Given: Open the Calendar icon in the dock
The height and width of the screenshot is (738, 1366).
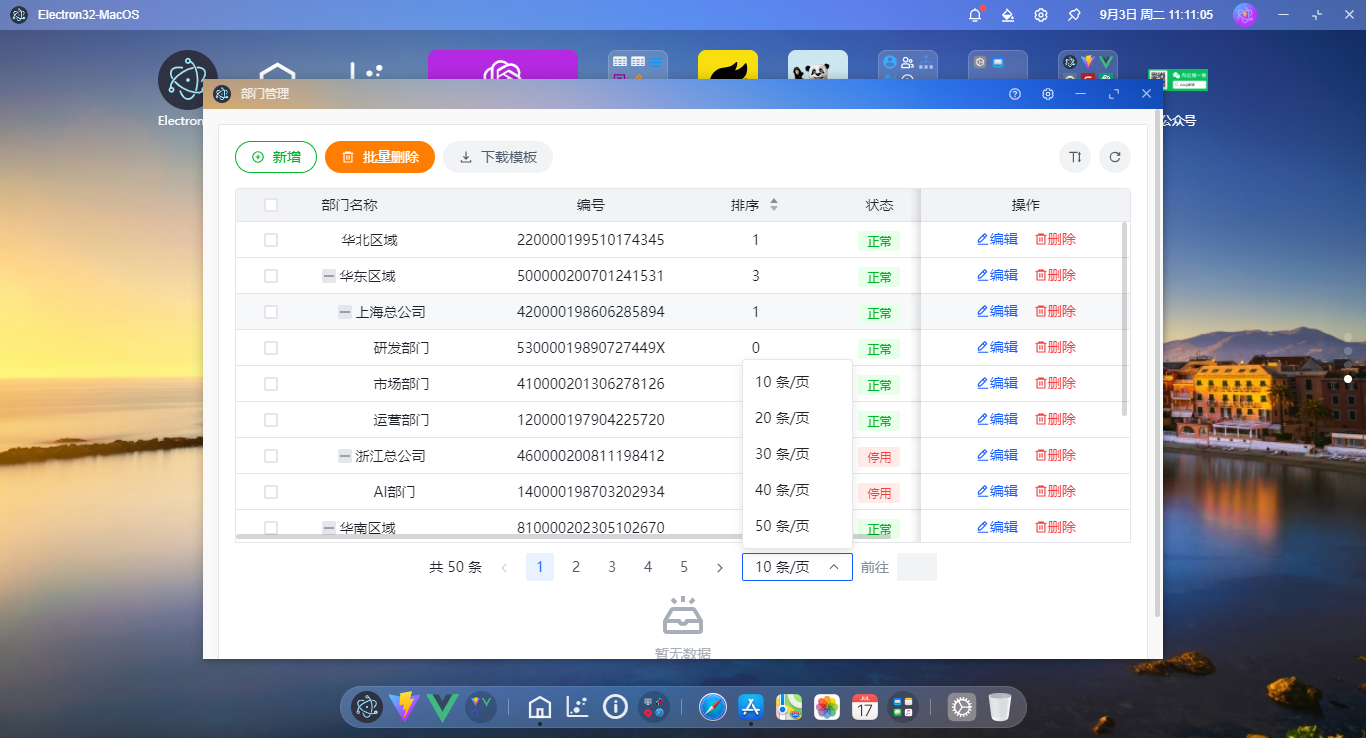Looking at the screenshot, I should 864,707.
